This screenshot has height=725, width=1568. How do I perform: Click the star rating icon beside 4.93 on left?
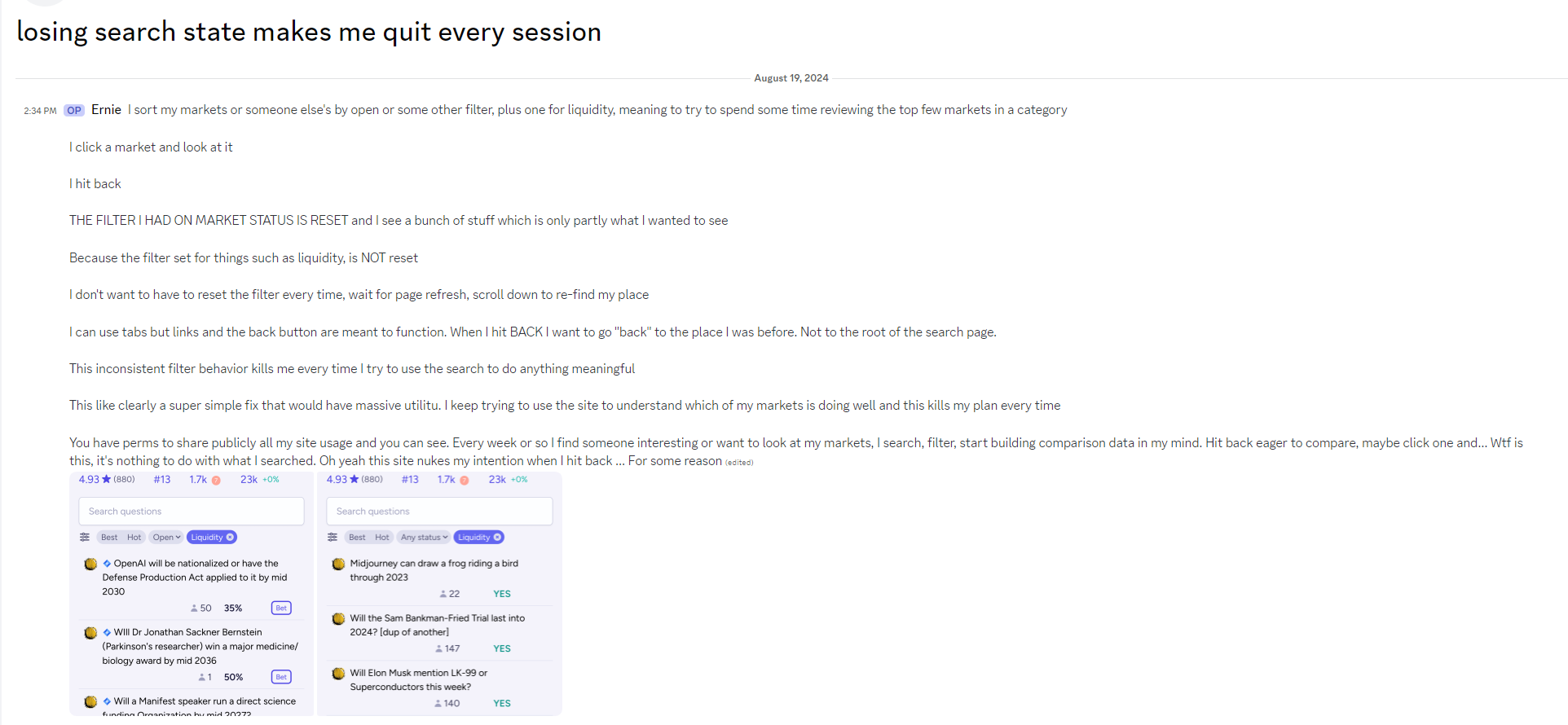[x=106, y=479]
